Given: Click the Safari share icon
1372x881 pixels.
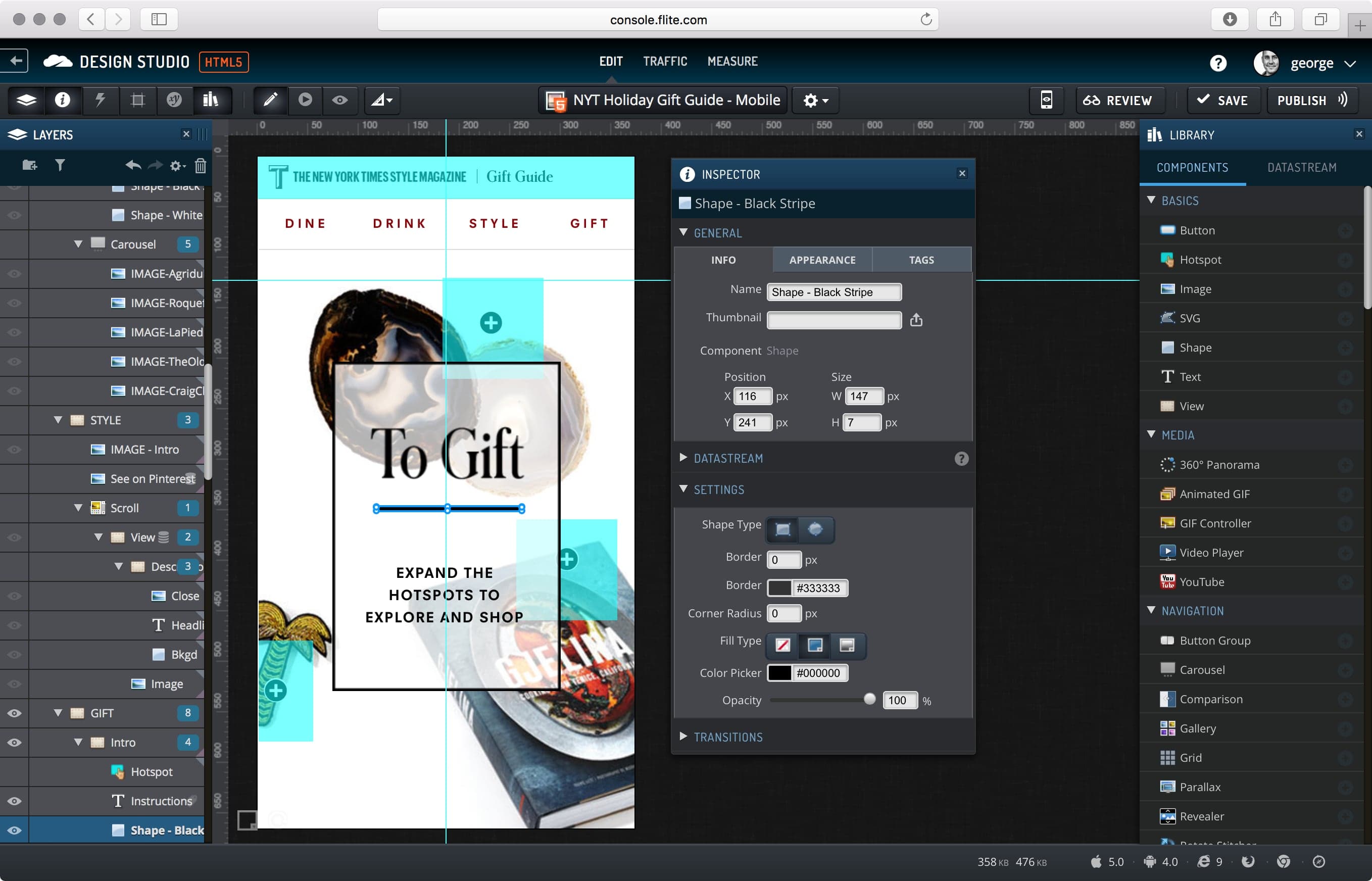Looking at the screenshot, I should pyautogui.click(x=1275, y=20).
